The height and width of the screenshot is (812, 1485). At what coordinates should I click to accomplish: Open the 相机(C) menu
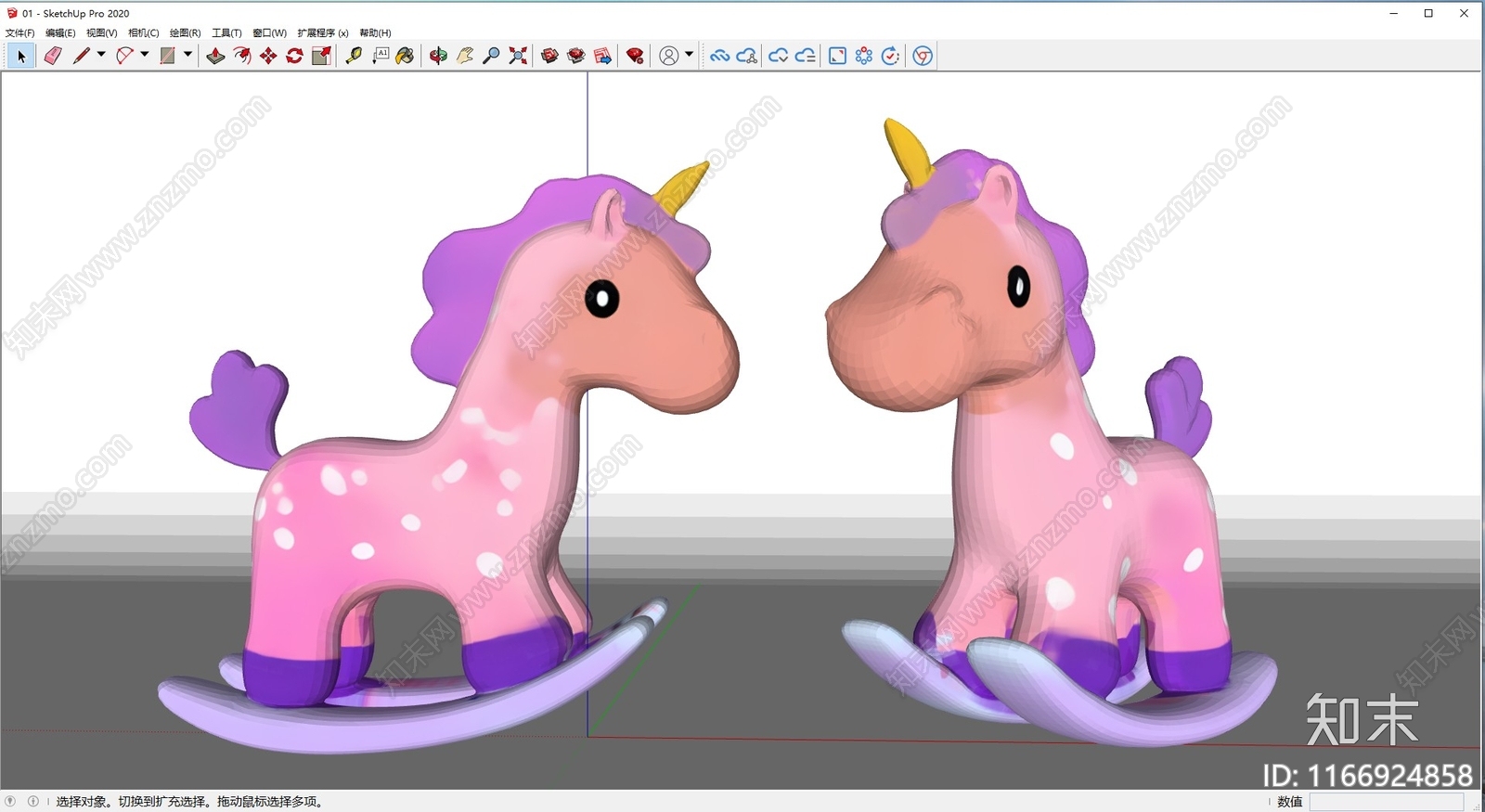143,32
